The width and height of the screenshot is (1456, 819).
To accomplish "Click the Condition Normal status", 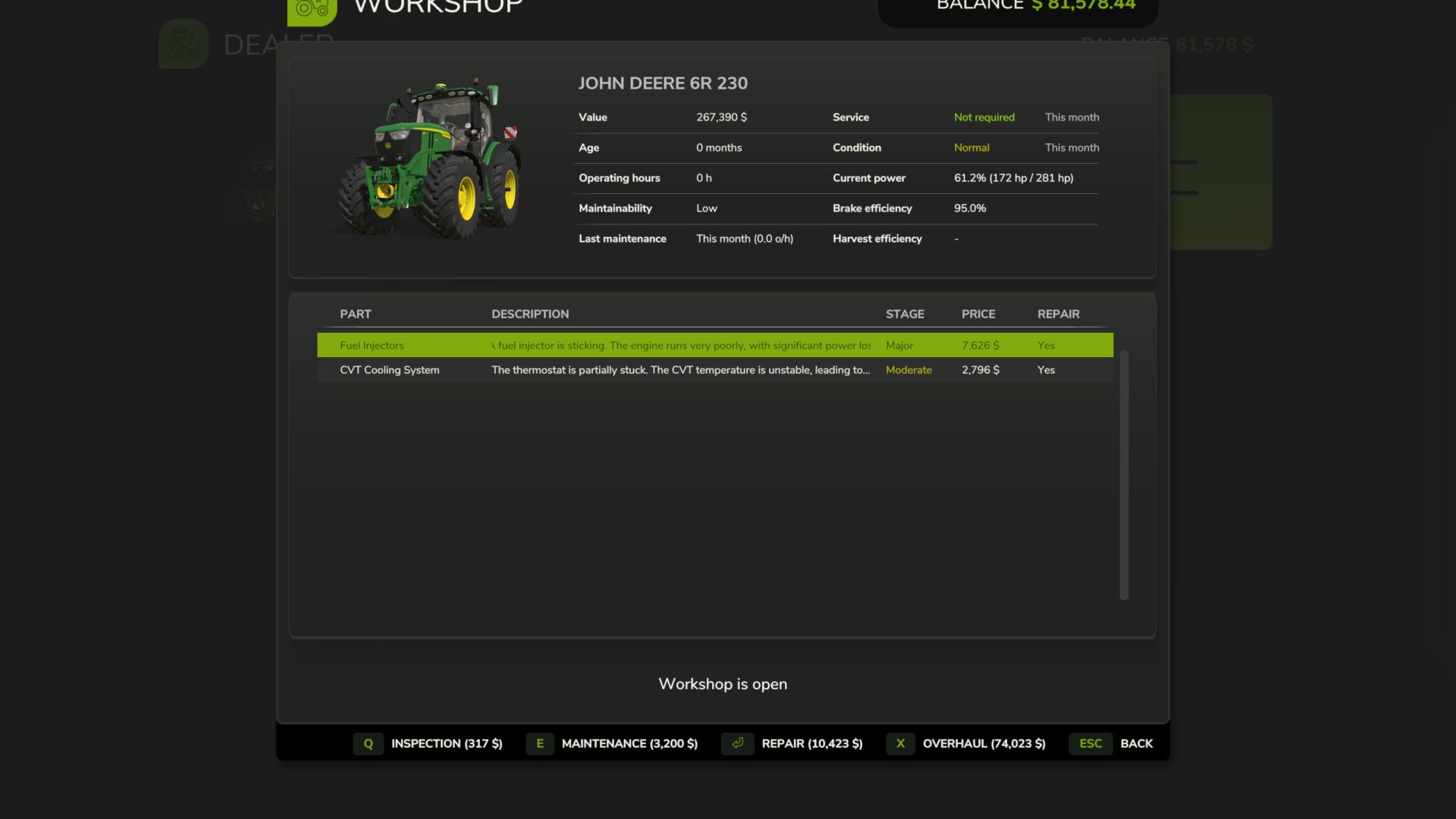I will [971, 147].
